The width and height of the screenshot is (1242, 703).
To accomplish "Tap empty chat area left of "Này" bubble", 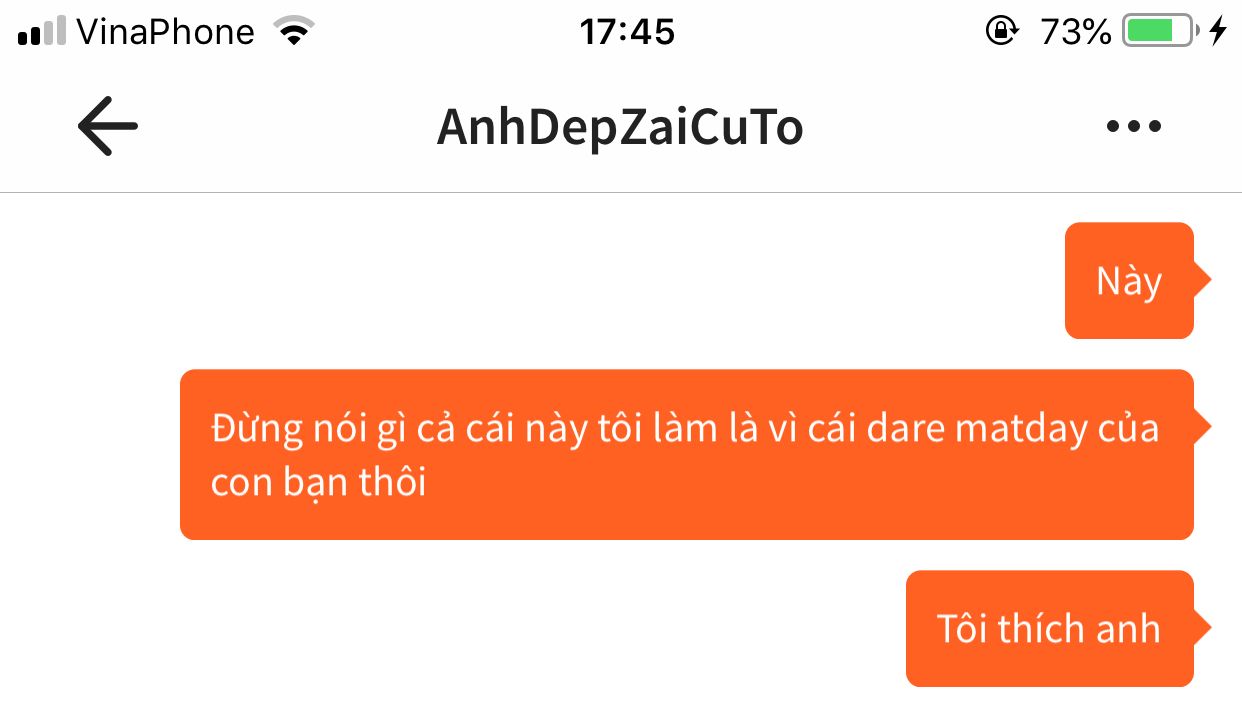I will 530,281.
